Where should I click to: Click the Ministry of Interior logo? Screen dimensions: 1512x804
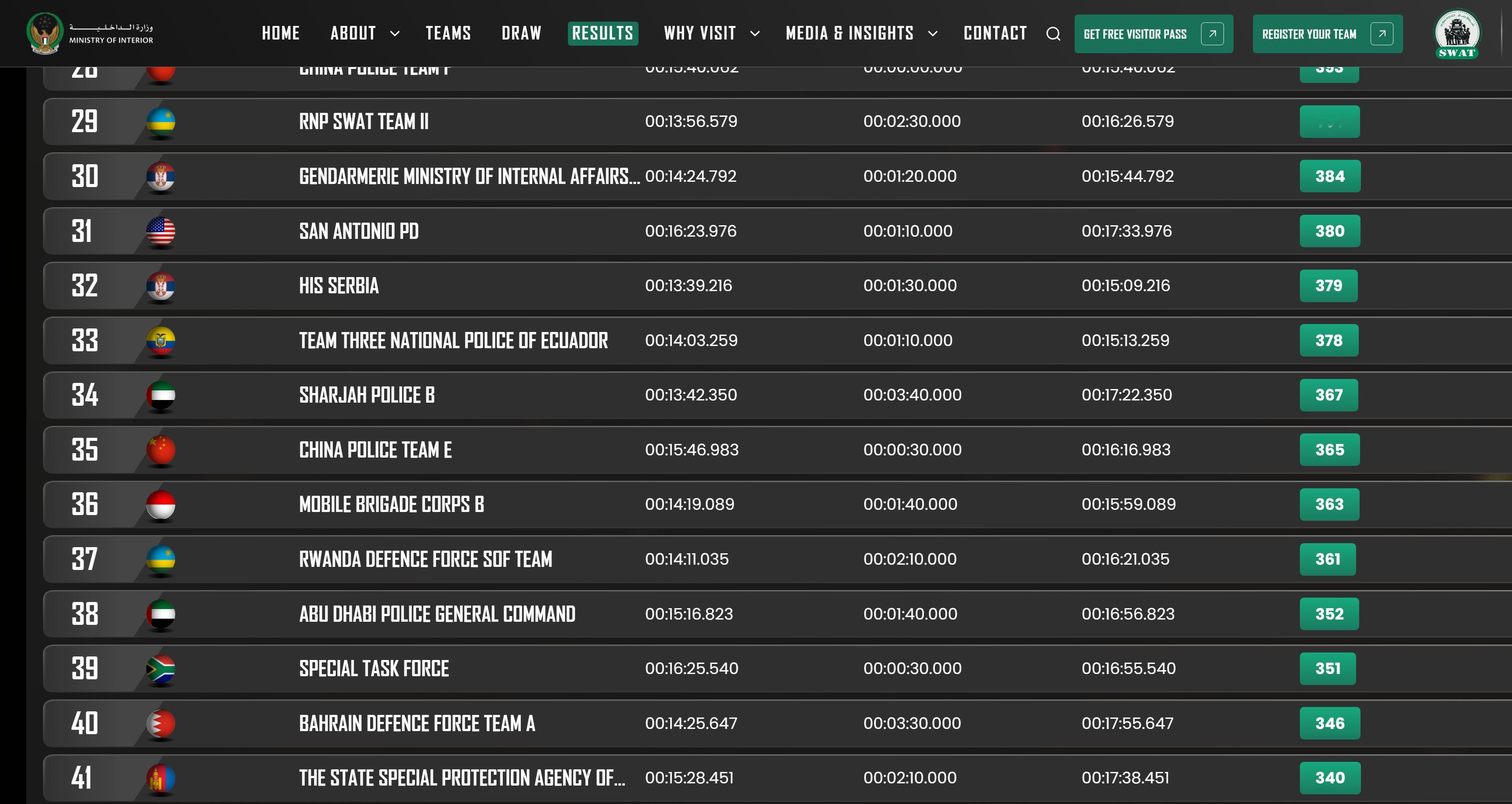pyautogui.click(x=90, y=33)
